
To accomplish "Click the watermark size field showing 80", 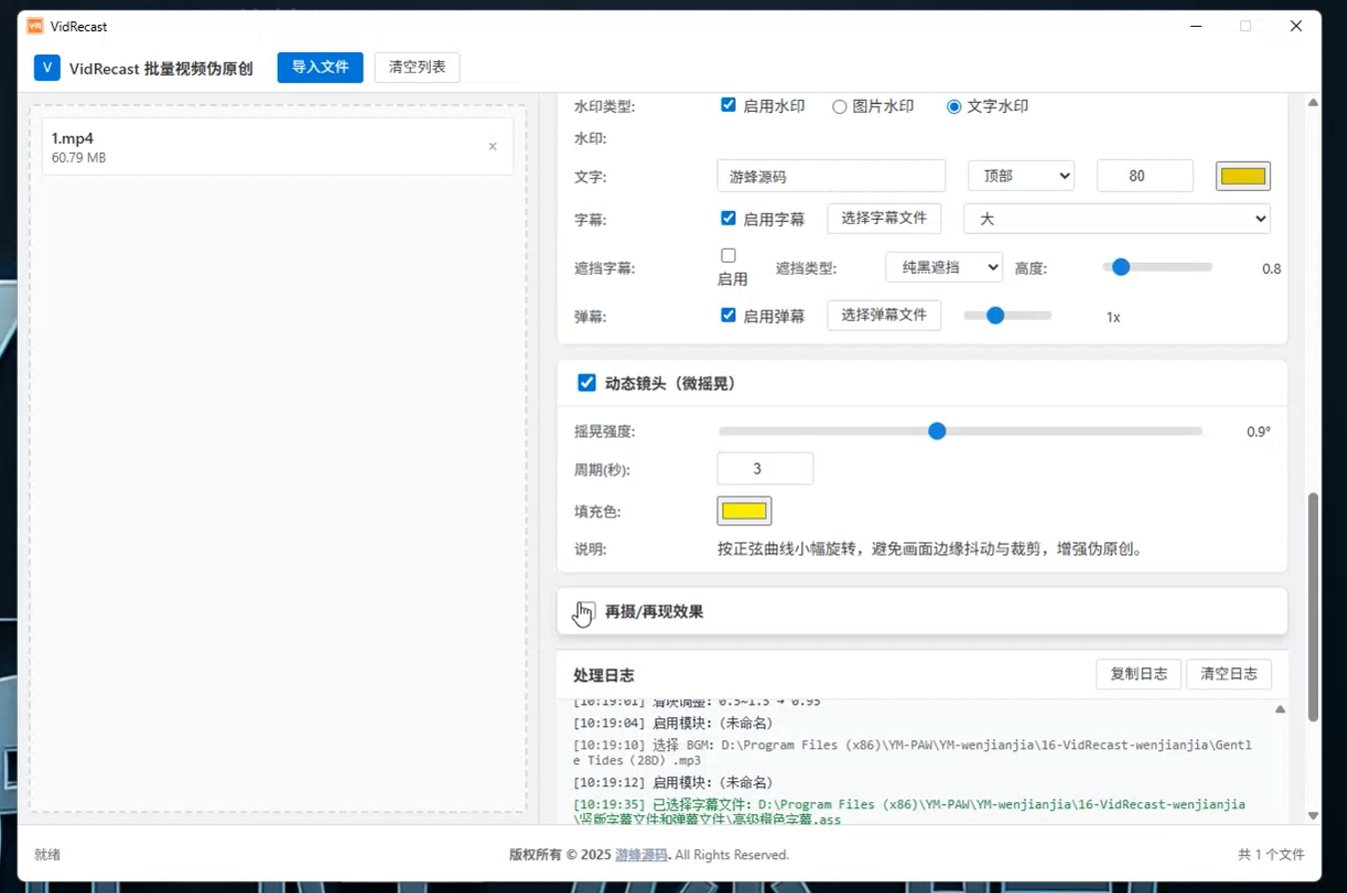I will tap(1145, 176).
